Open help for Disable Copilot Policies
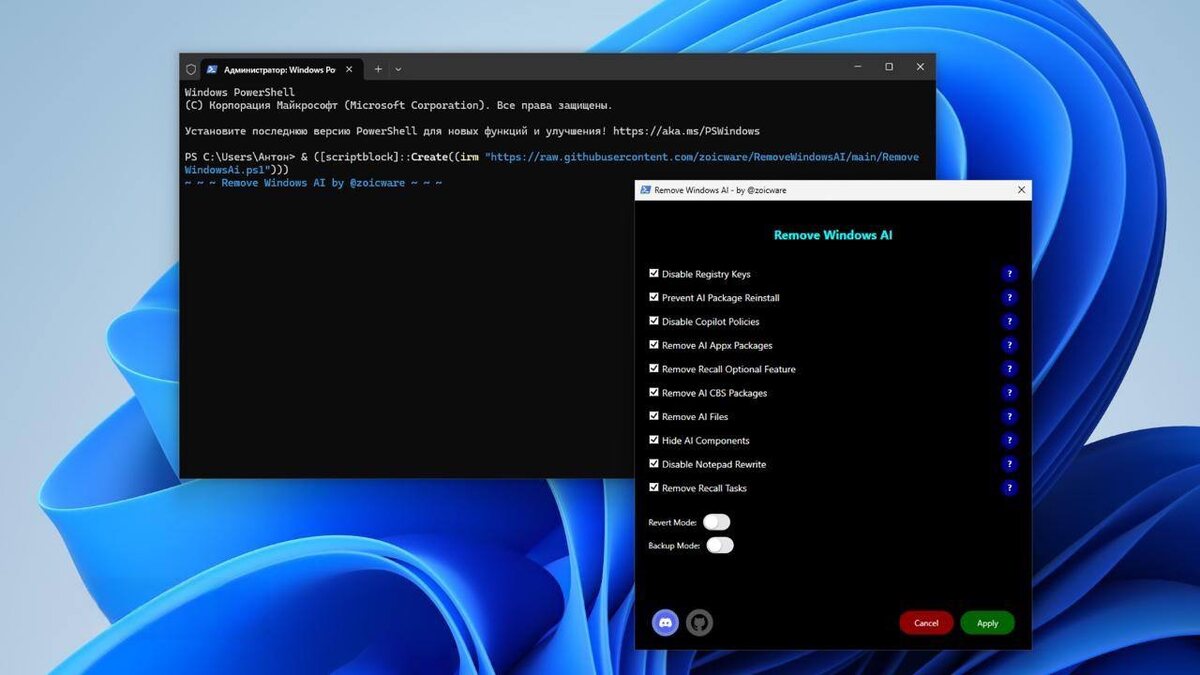The width and height of the screenshot is (1200, 675). (x=1009, y=322)
